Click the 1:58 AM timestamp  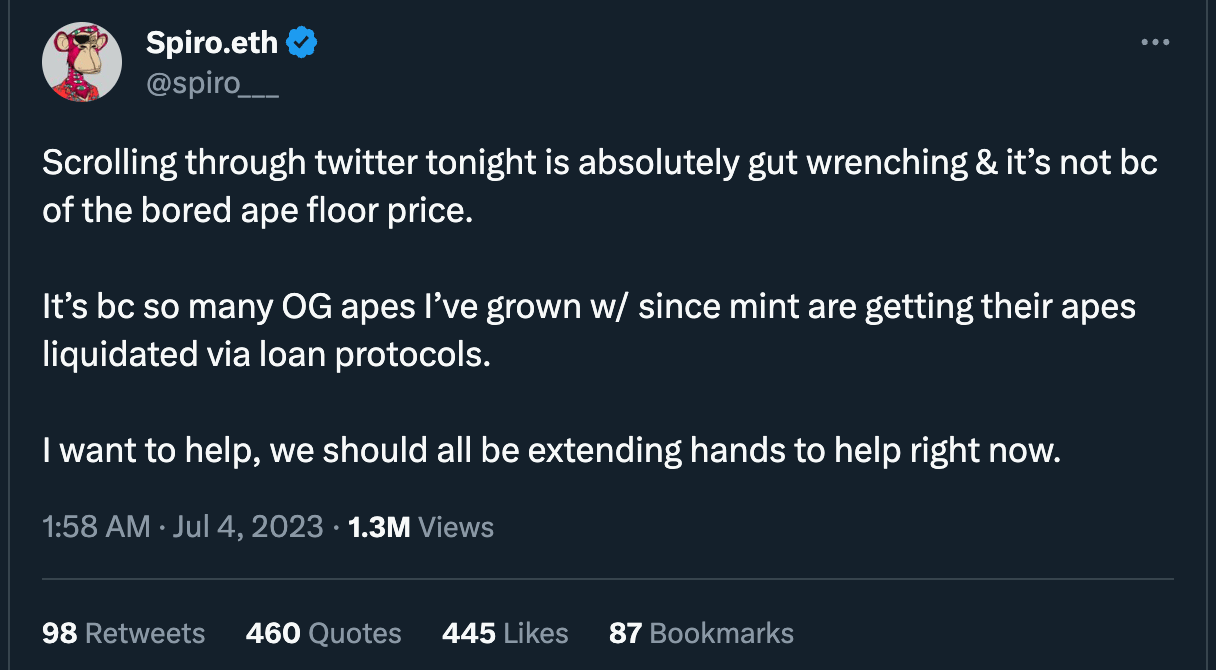point(96,527)
